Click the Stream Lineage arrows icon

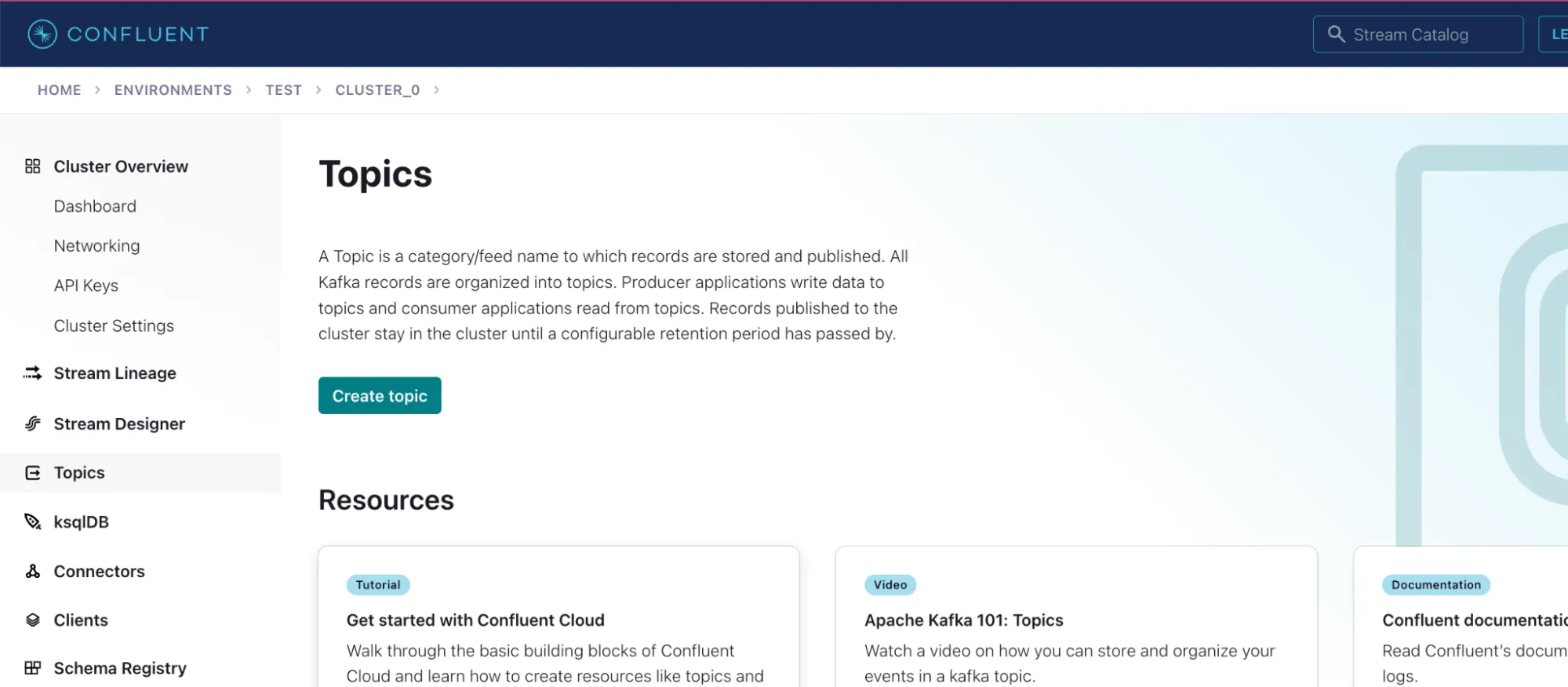click(x=32, y=373)
